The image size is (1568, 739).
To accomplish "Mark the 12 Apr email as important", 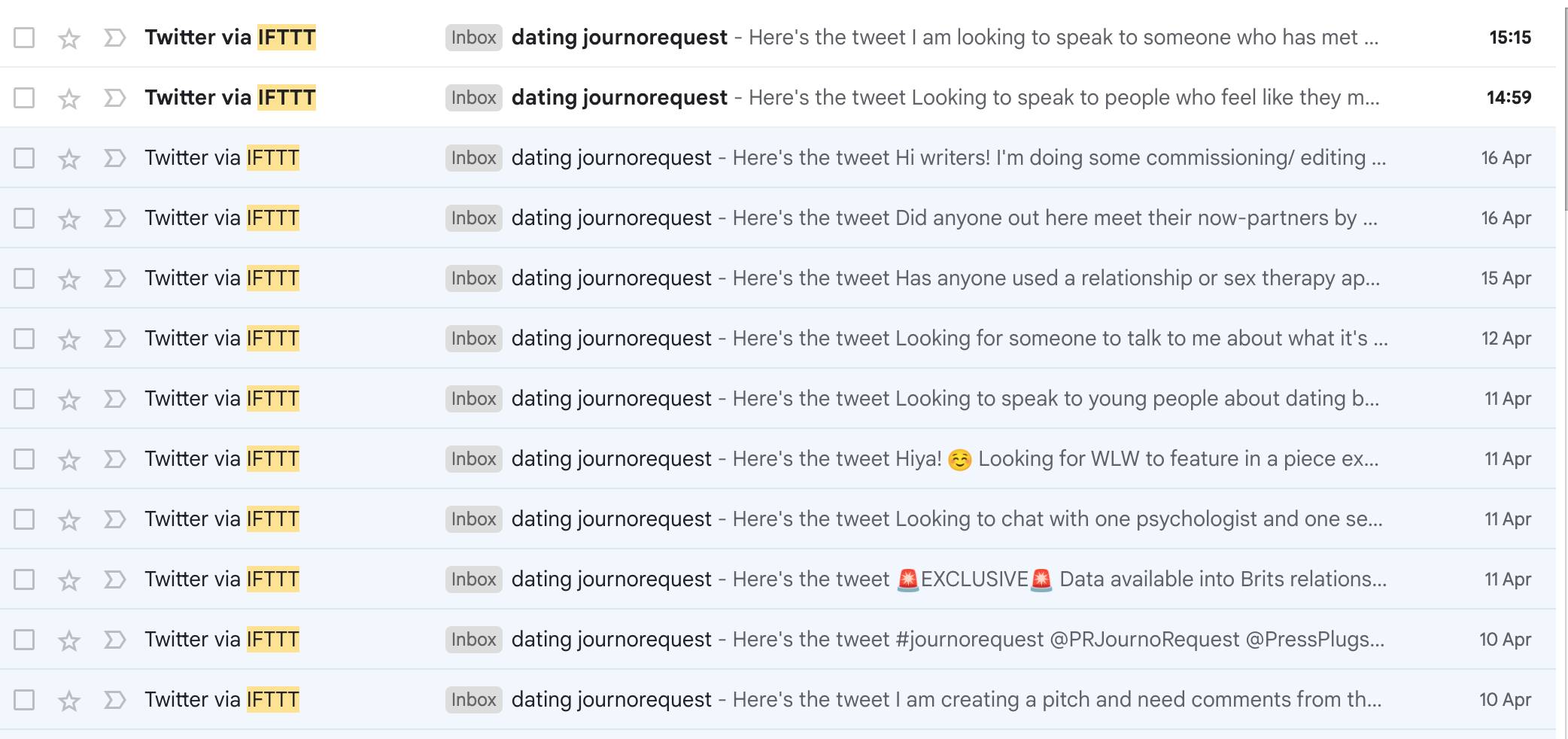I will pos(114,339).
